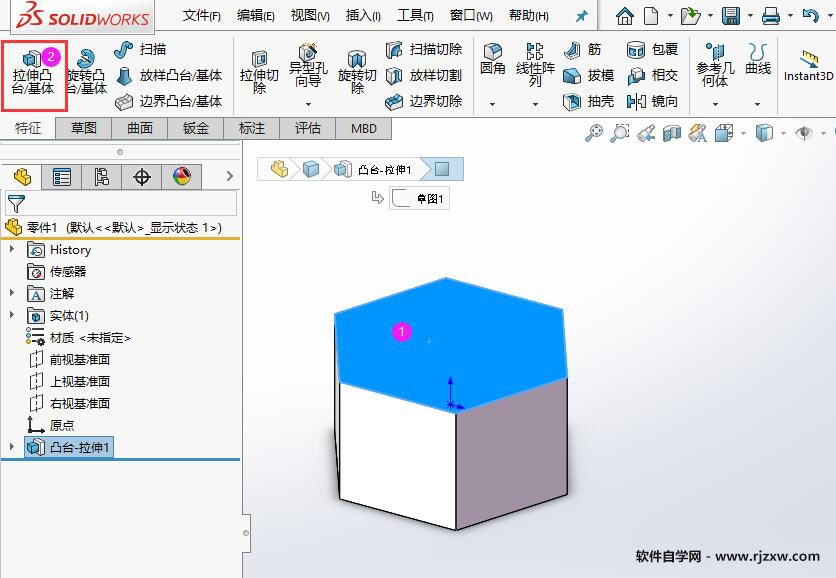Viewport: 836px width, 578px height.
Task: Switch to the 草图 sketch tab
Action: [84, 128]
